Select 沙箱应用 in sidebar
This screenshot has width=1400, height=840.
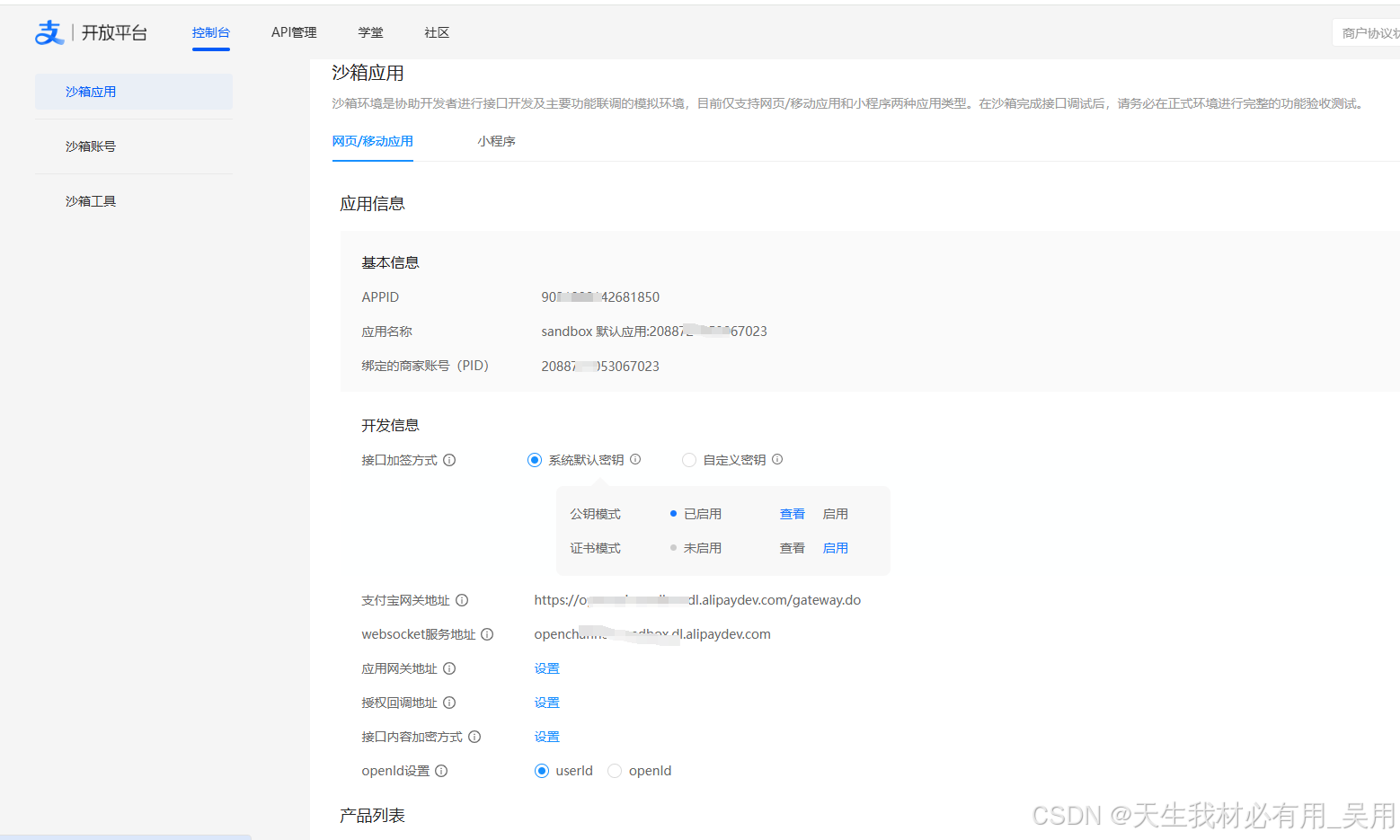134,92
